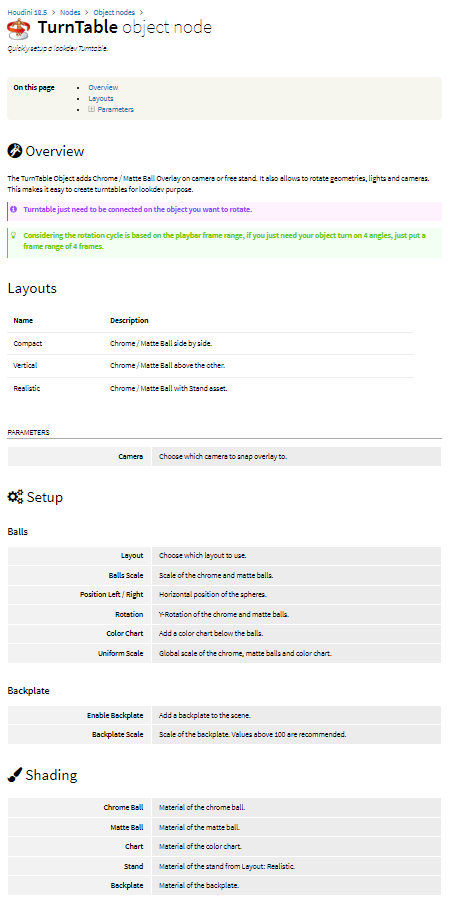Jump to Layouts from the contents list

[101, 99]
